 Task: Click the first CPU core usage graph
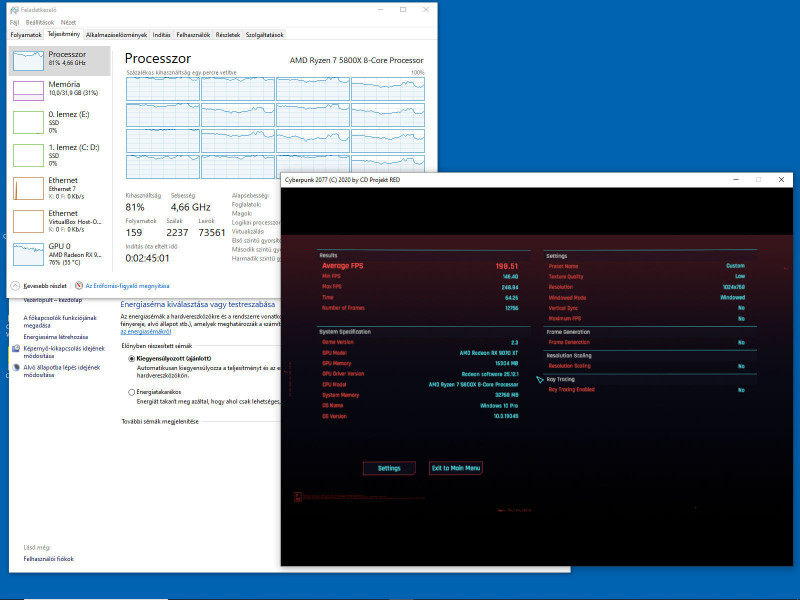(163, 89)
